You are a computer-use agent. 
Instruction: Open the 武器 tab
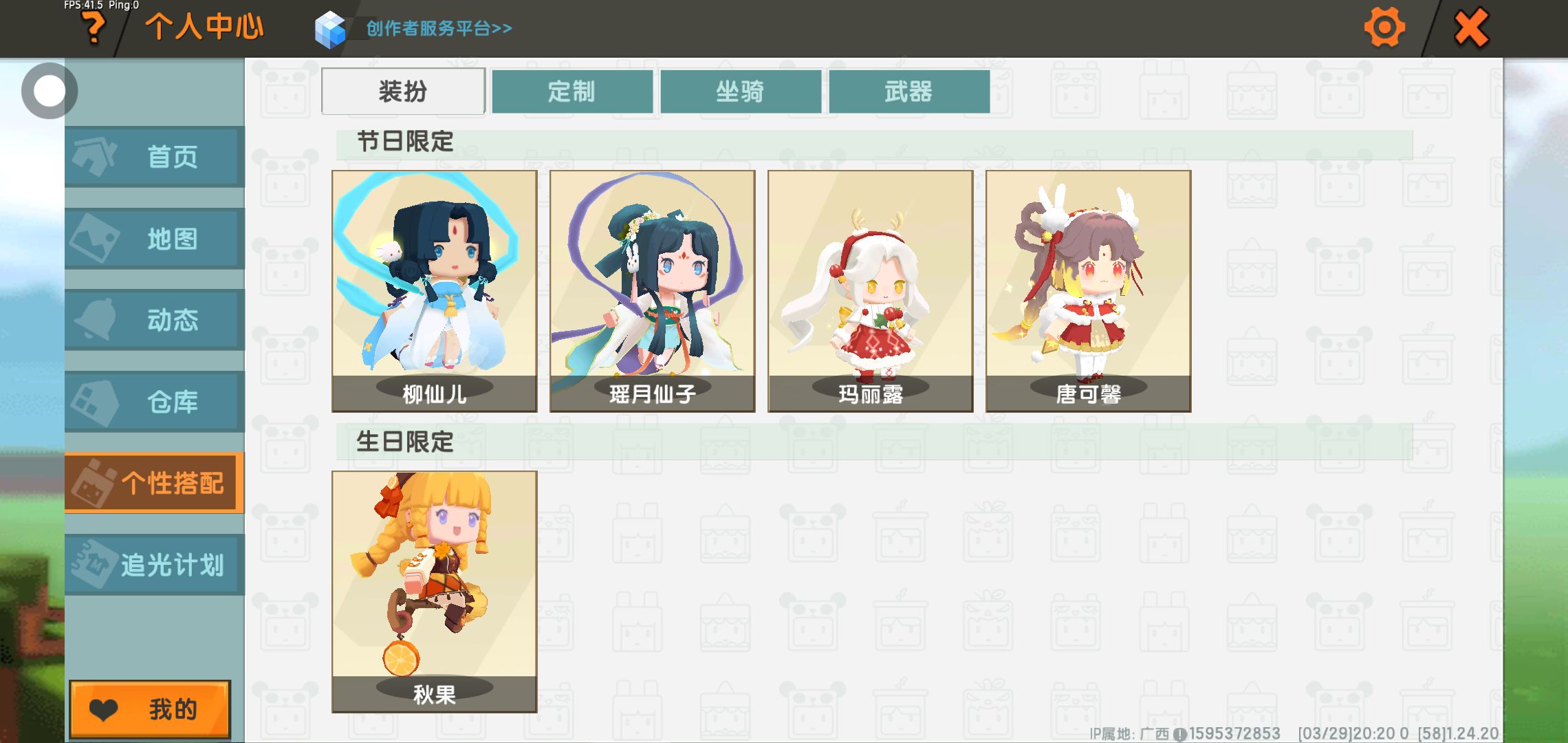tap(908, 91)
